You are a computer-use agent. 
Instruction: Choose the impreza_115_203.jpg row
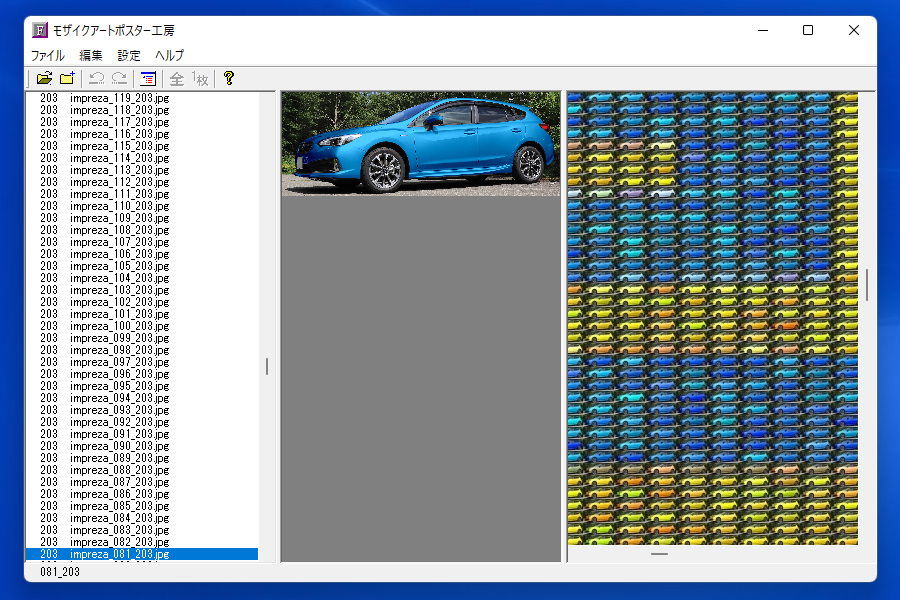[142, 146]
